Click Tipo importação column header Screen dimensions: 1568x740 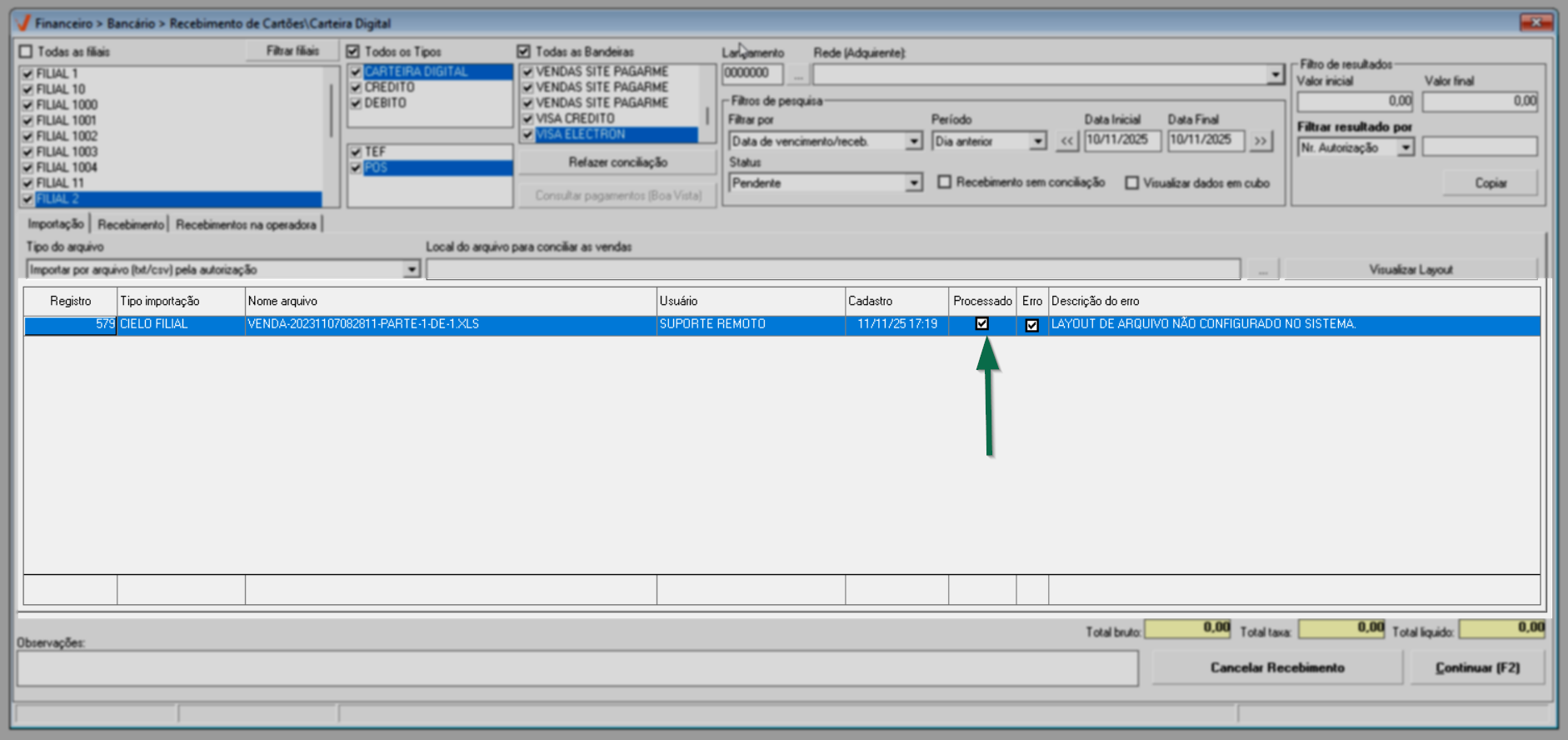(x=182, y=302)
